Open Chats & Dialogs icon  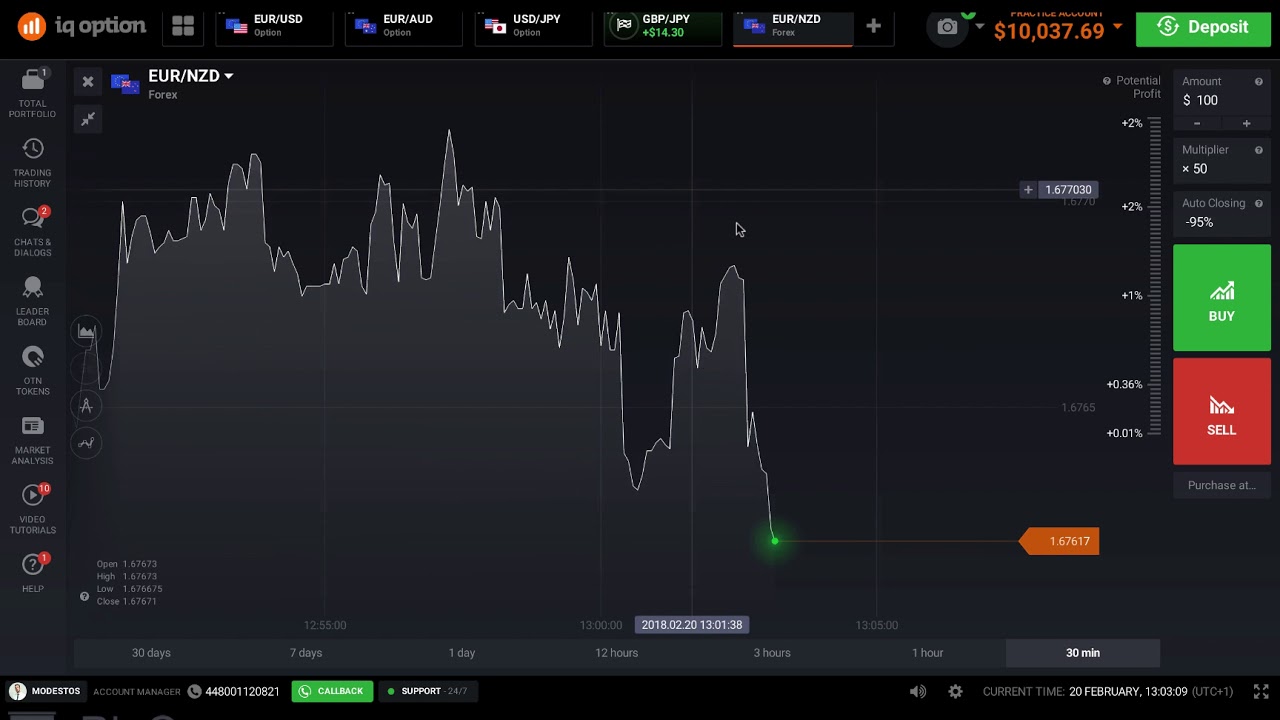click(x=33, y=219)
